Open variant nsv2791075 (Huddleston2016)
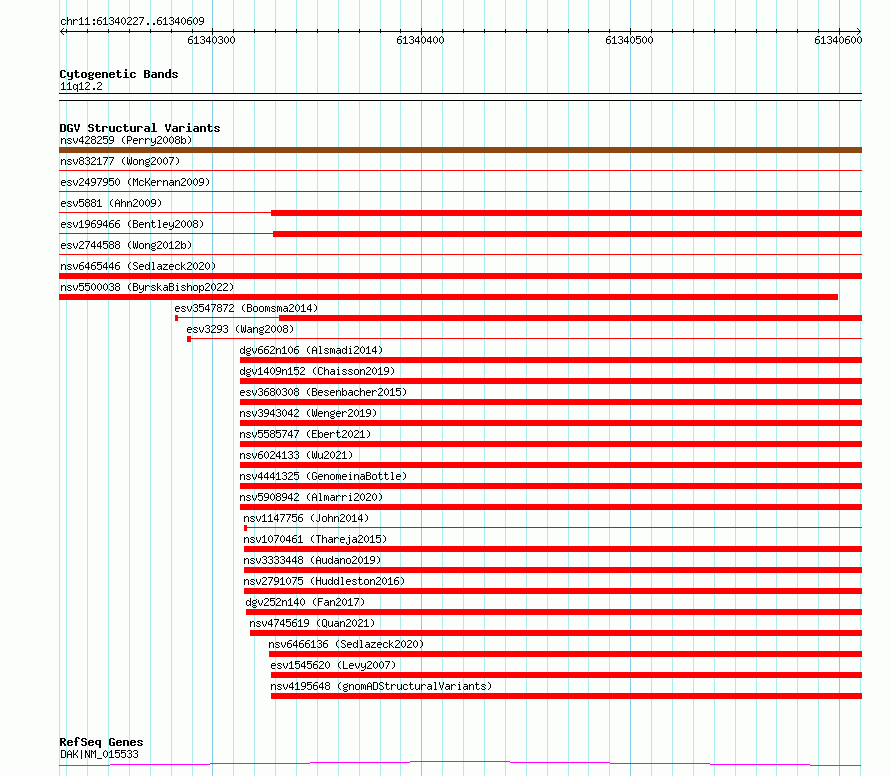 [324, 581]
